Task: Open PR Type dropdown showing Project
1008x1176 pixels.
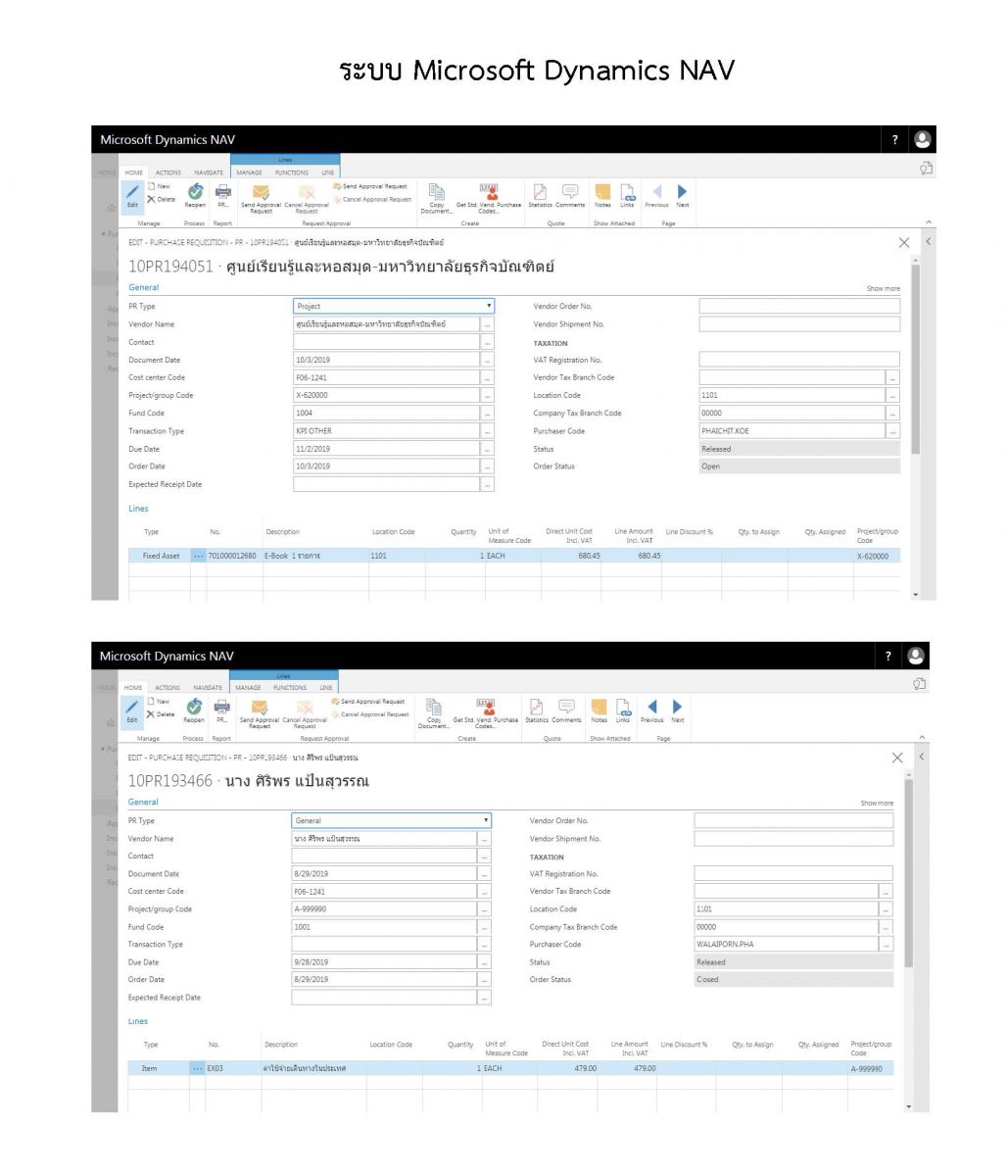Action: pyautogui.click(x=394, y=306)
